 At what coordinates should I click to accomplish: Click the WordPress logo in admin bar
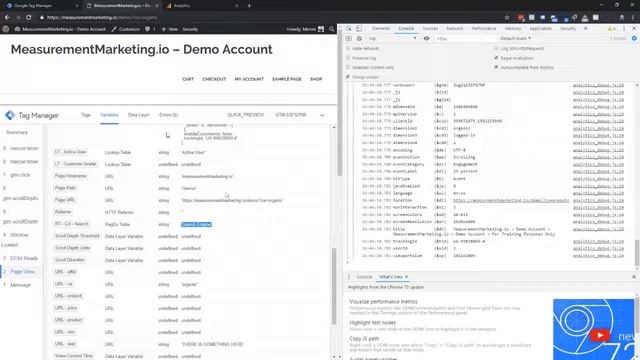tap(6, 29)
